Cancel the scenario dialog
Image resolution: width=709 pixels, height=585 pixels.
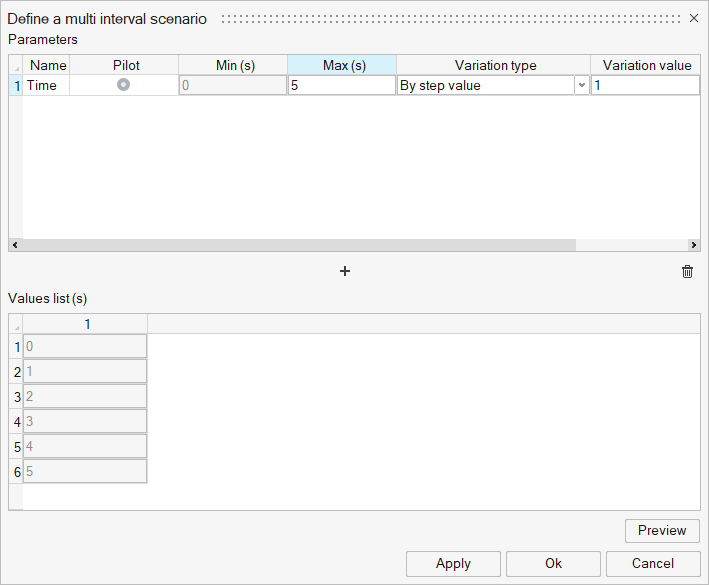point(653,563)
